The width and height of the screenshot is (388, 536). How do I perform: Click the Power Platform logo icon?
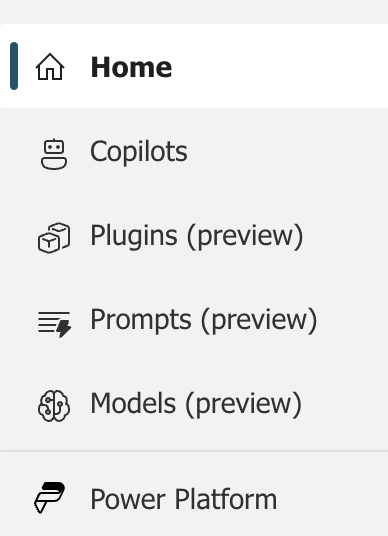[50, 498]
